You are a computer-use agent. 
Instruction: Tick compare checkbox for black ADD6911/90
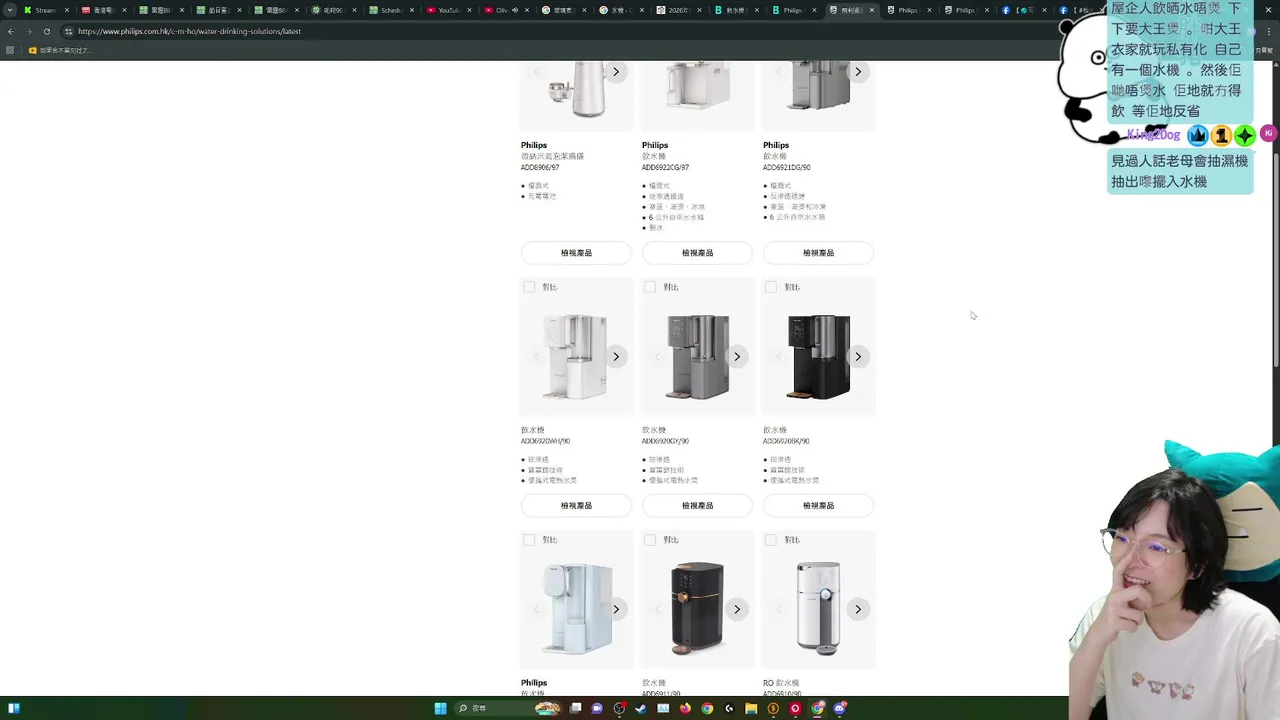(650, 540)
